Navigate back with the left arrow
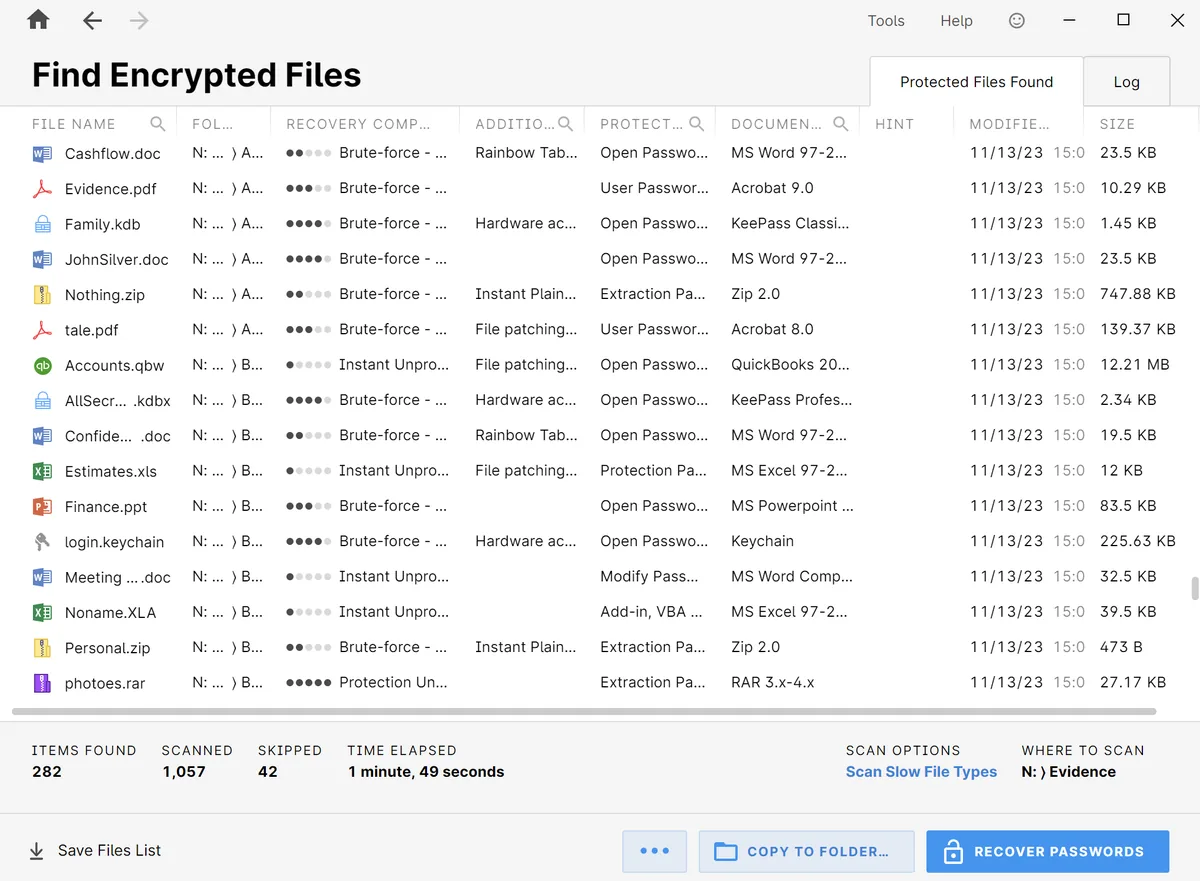Screen dimensions: 1200x881 click(92, 20)
